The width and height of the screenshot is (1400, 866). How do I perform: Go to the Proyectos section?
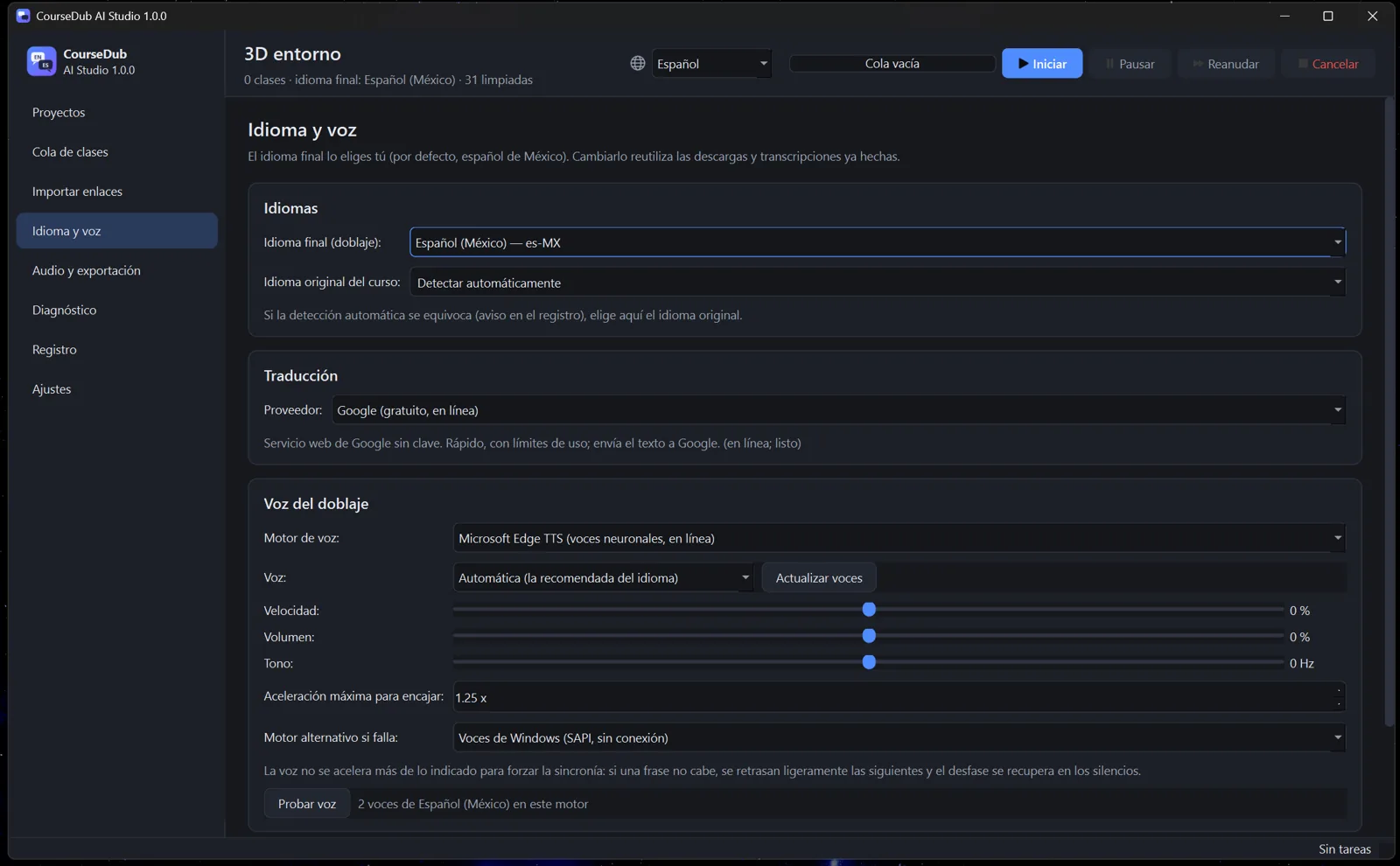coord(117,112)
